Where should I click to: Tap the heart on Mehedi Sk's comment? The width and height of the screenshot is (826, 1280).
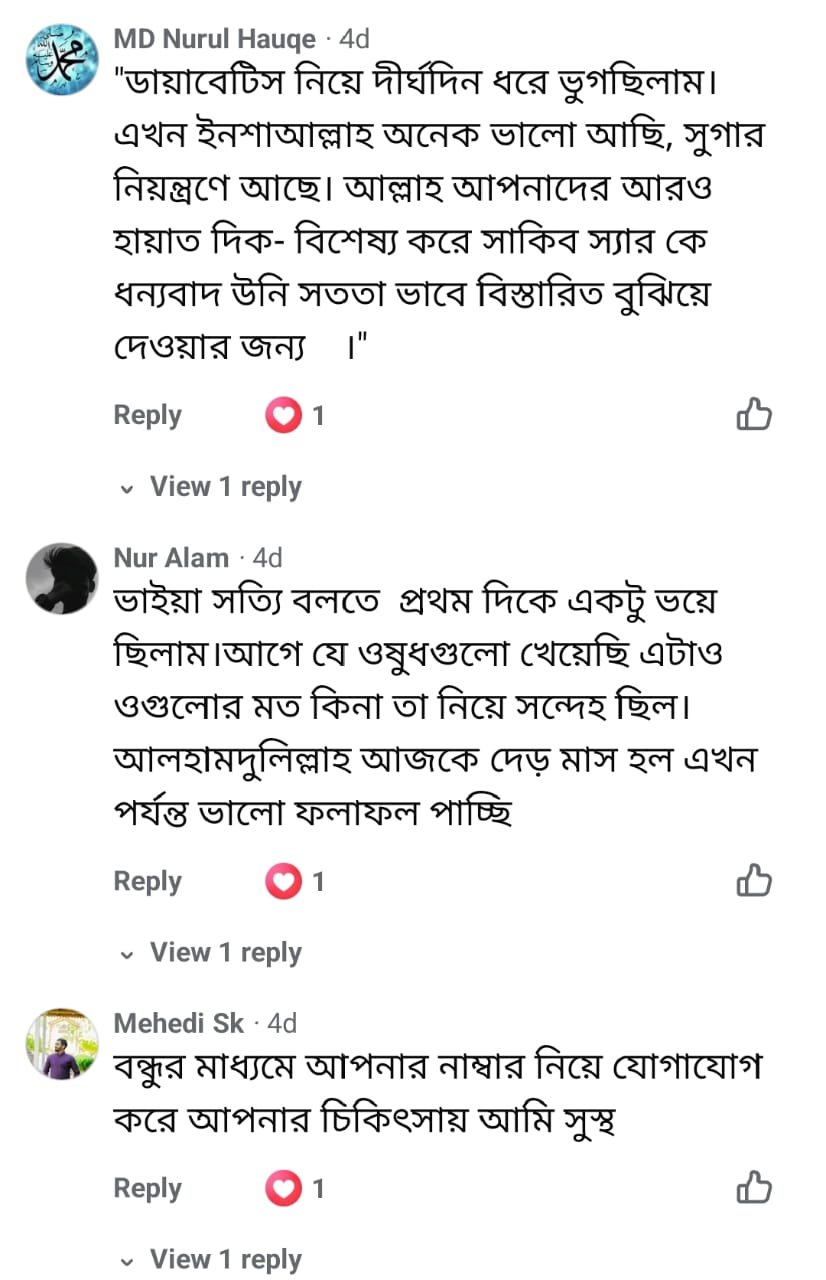click(x=283, y=1188)
